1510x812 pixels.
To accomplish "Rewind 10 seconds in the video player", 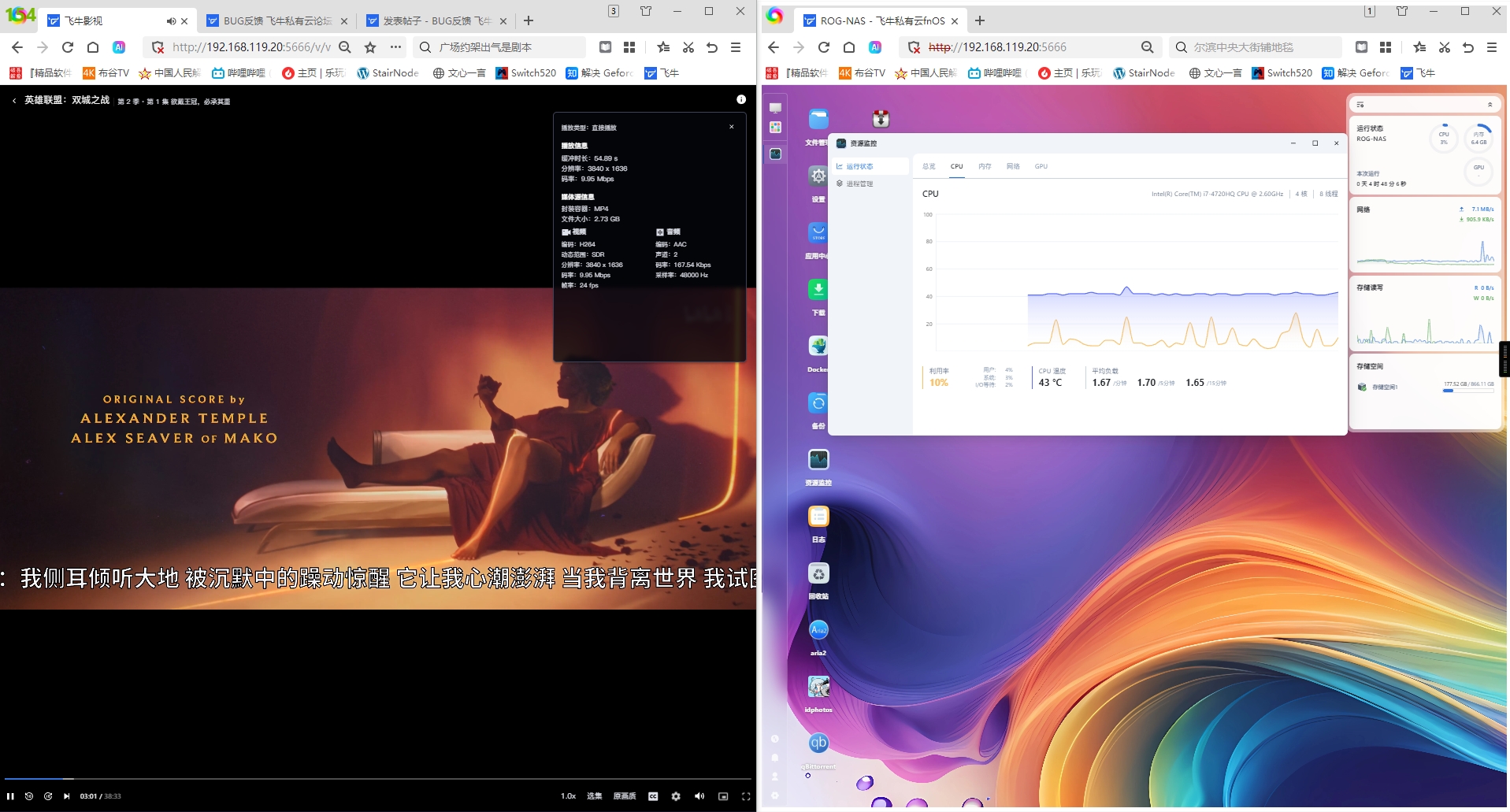I will coord(29,796).
